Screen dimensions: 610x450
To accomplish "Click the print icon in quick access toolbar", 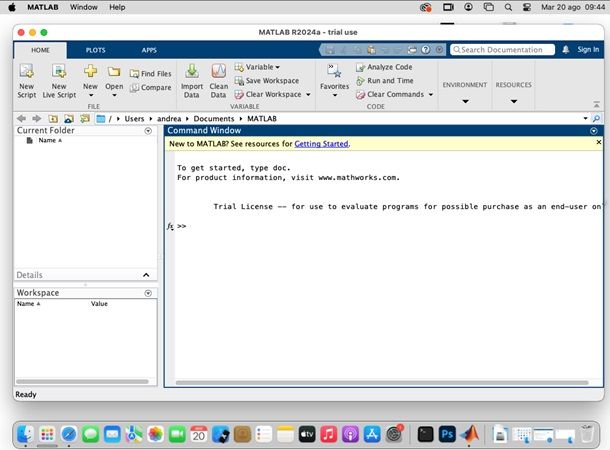I will click(x=412, y=49).
